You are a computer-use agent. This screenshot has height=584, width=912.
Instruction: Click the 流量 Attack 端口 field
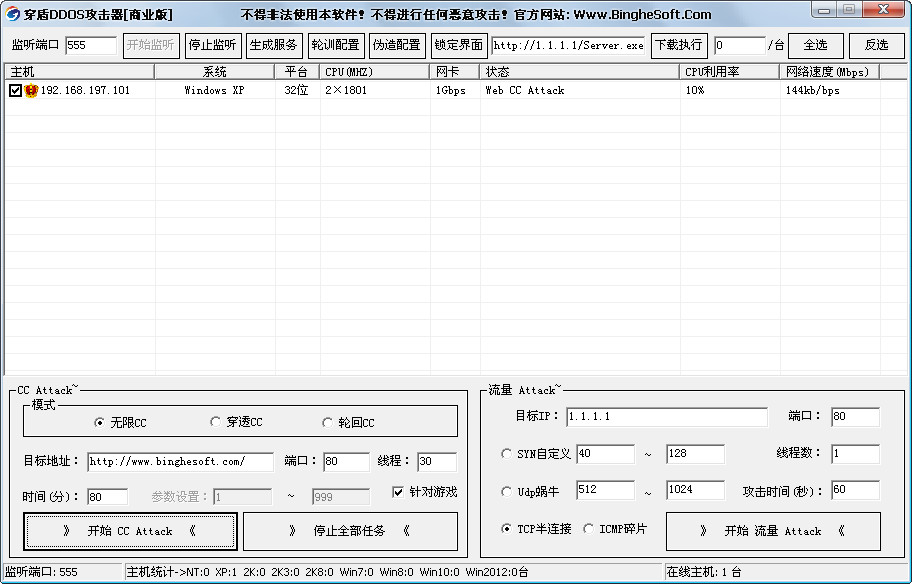pos(856,416)
